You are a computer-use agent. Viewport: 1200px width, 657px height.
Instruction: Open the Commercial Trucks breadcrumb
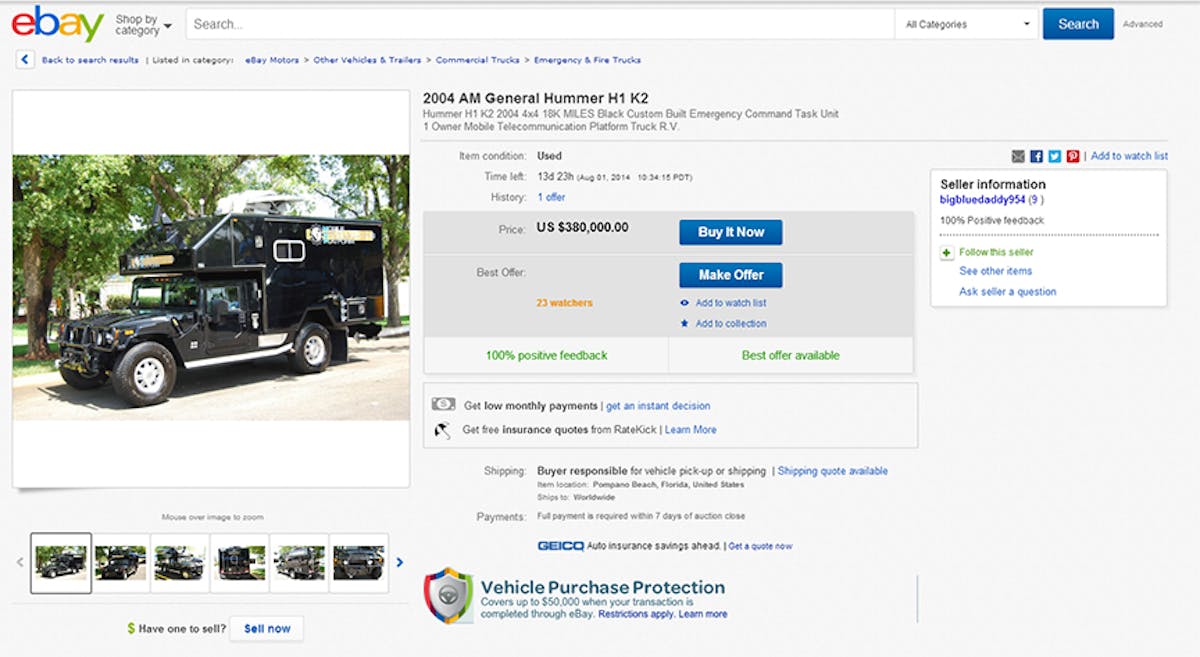pyautogui.click(x=477, y=60)
